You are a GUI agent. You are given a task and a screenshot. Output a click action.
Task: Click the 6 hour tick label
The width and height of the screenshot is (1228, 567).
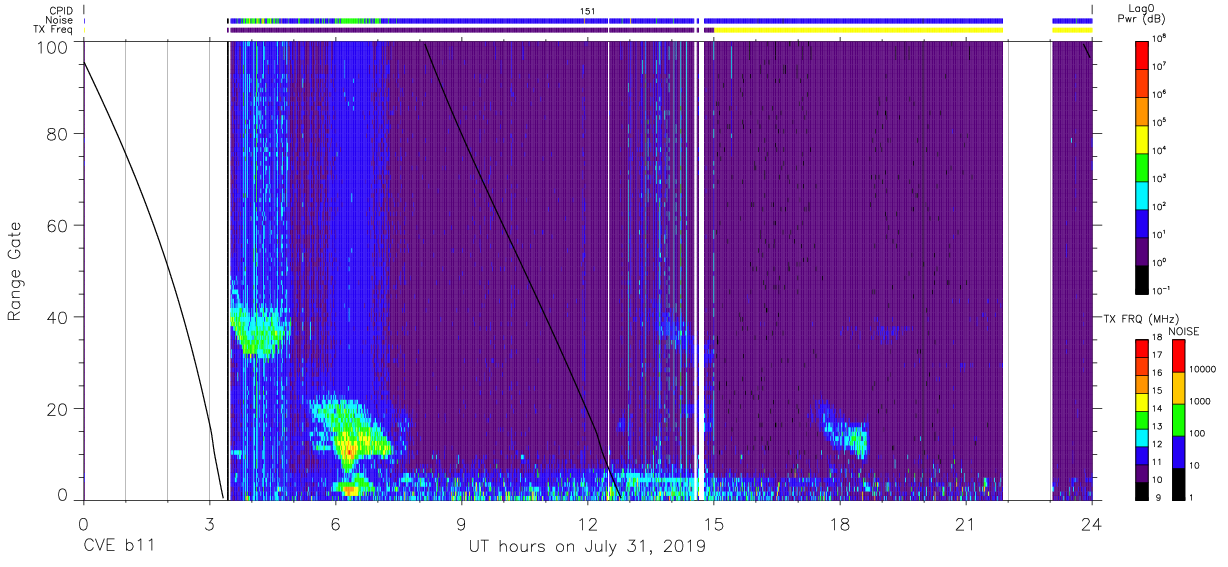click(x=335, y=523)
